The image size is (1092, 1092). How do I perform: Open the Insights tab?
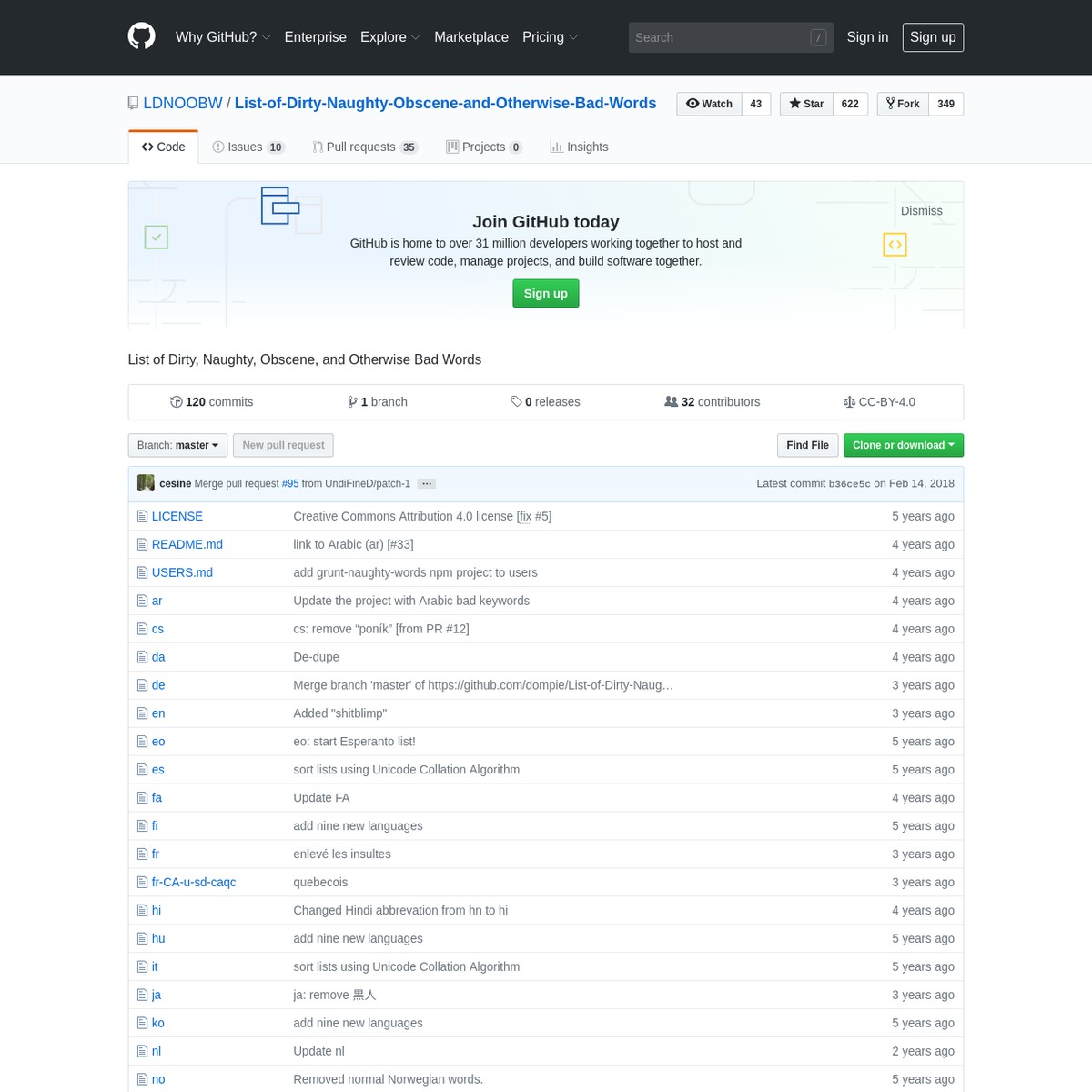click(580, 147)
